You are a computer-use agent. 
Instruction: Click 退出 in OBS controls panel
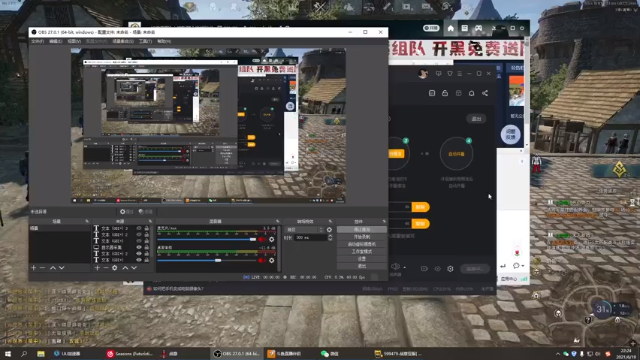(x=362, y=266)
